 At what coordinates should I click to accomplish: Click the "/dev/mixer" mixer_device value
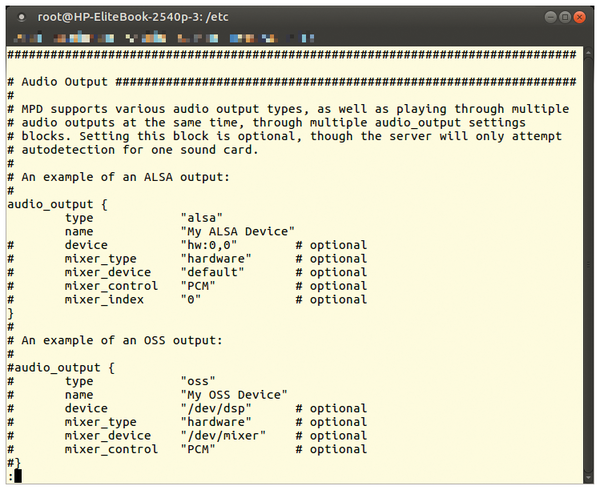tap(223, 435)
